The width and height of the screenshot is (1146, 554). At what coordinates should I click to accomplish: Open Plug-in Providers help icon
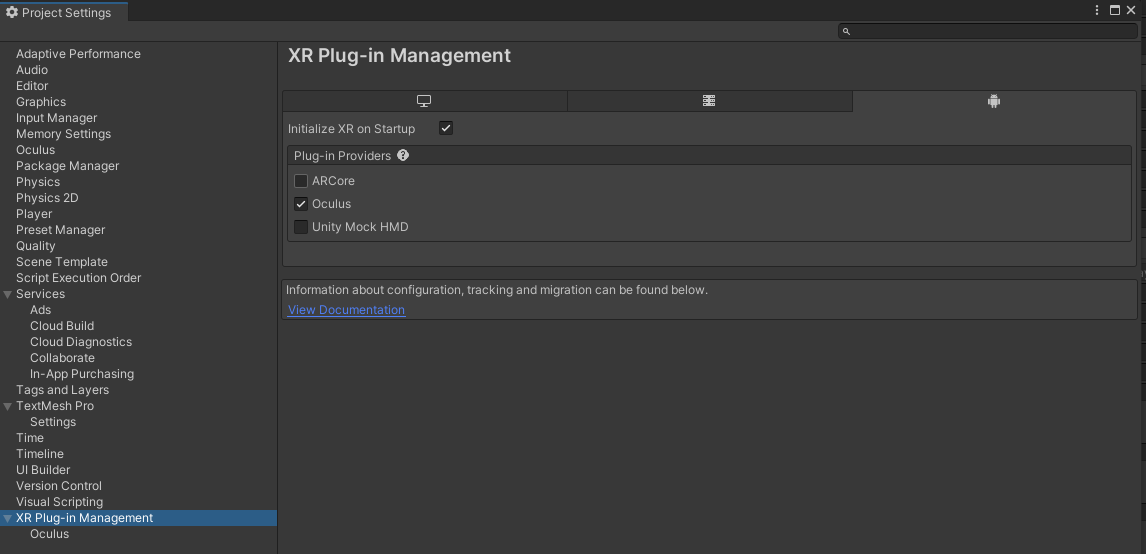coord(403,155)
